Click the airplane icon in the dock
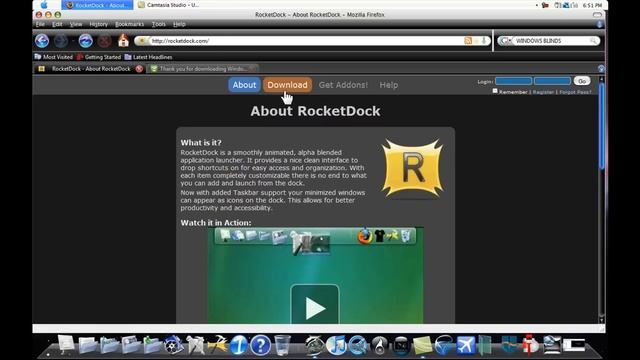This screenshot has height=360, width=640. pos(465,345)
